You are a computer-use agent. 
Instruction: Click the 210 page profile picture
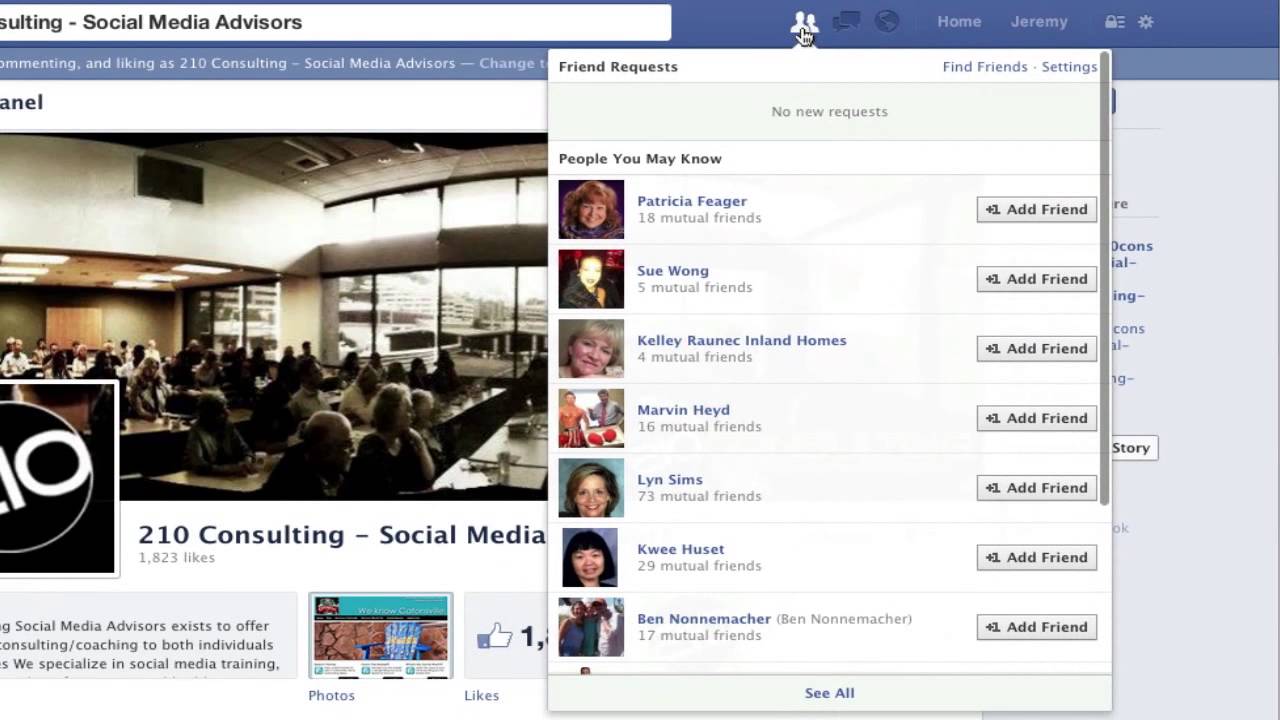click(57, 478)
